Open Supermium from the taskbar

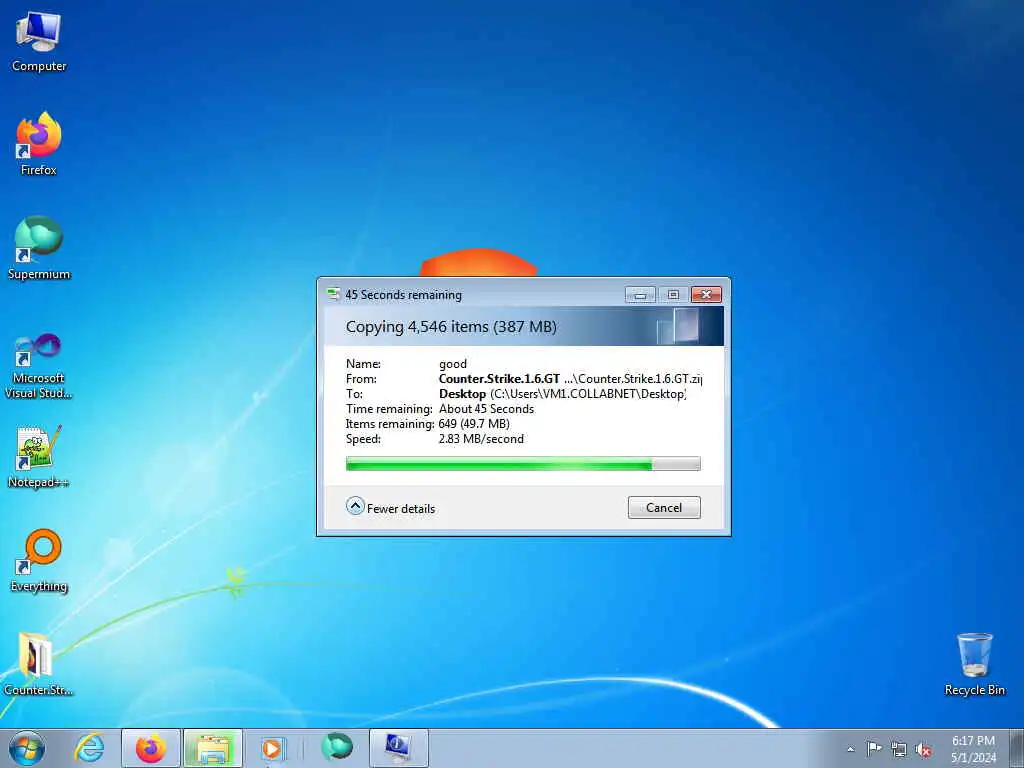(337, 748)
